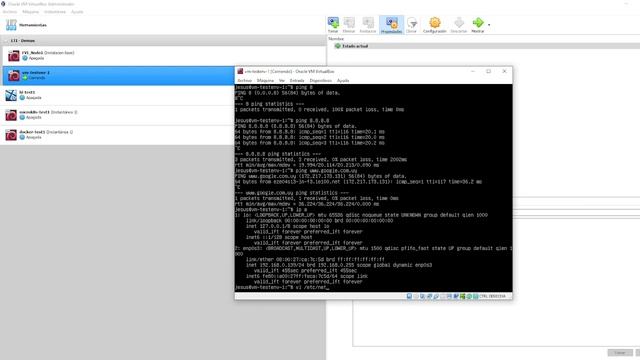Collapse the LTI - Demos group
The image size is (640, 360).
7,41
